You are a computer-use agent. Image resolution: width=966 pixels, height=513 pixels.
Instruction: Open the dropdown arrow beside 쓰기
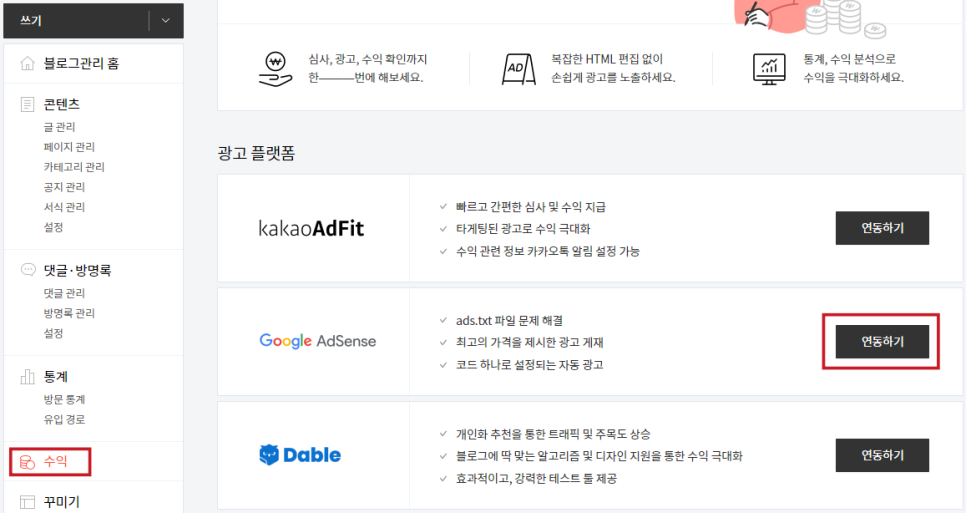tap(166, 20)
